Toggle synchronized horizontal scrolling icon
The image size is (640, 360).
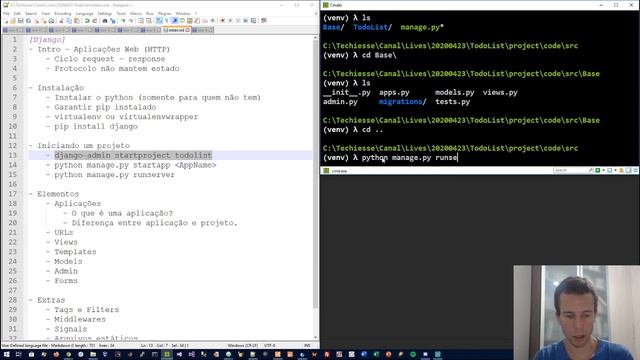click(149, 20)
